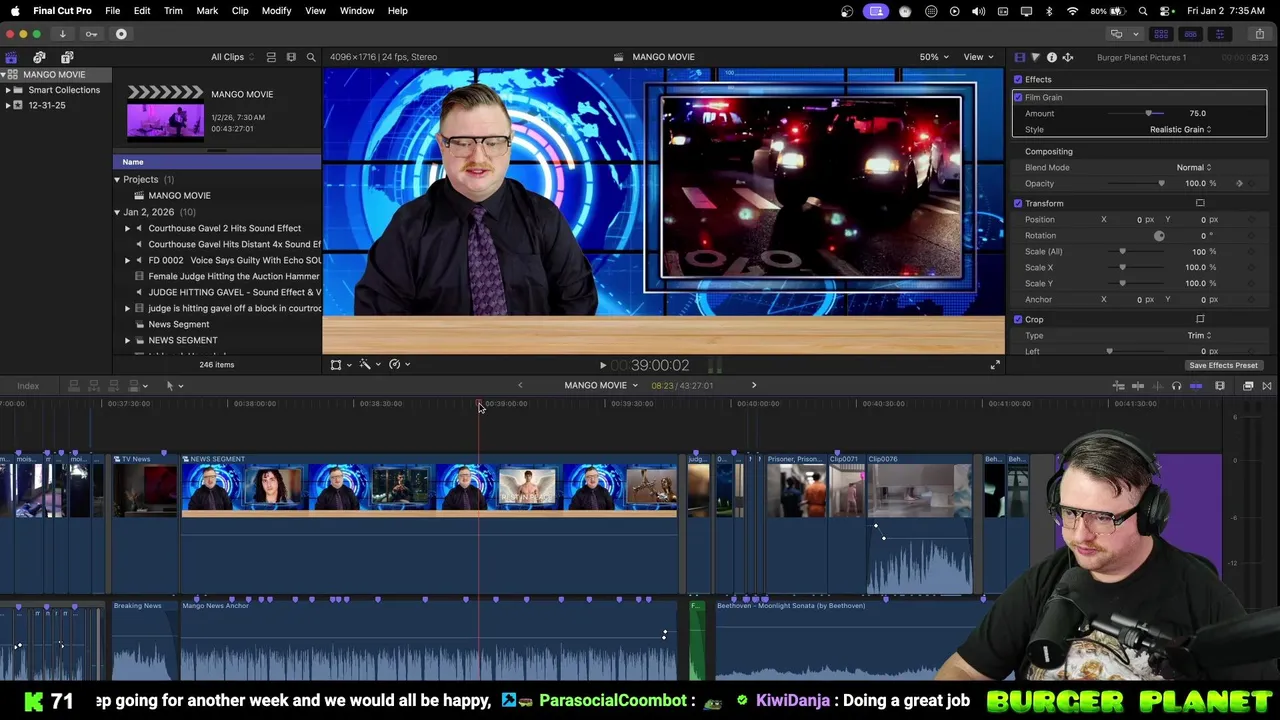This screenshot has height=720, width=1280.
Task: Uncheck the Film Grain effect
Action: click(x=1018, y=98)
